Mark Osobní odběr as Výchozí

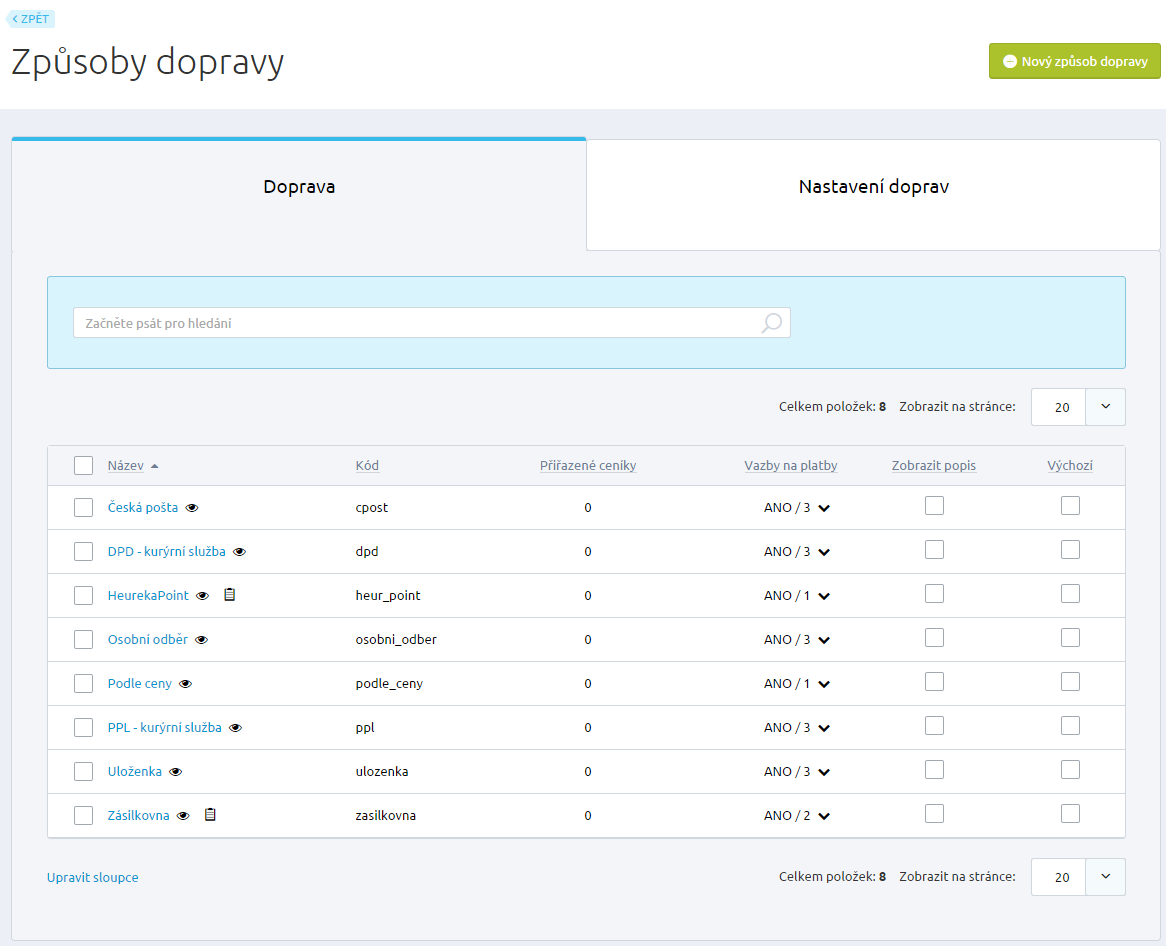point(1070,637)
